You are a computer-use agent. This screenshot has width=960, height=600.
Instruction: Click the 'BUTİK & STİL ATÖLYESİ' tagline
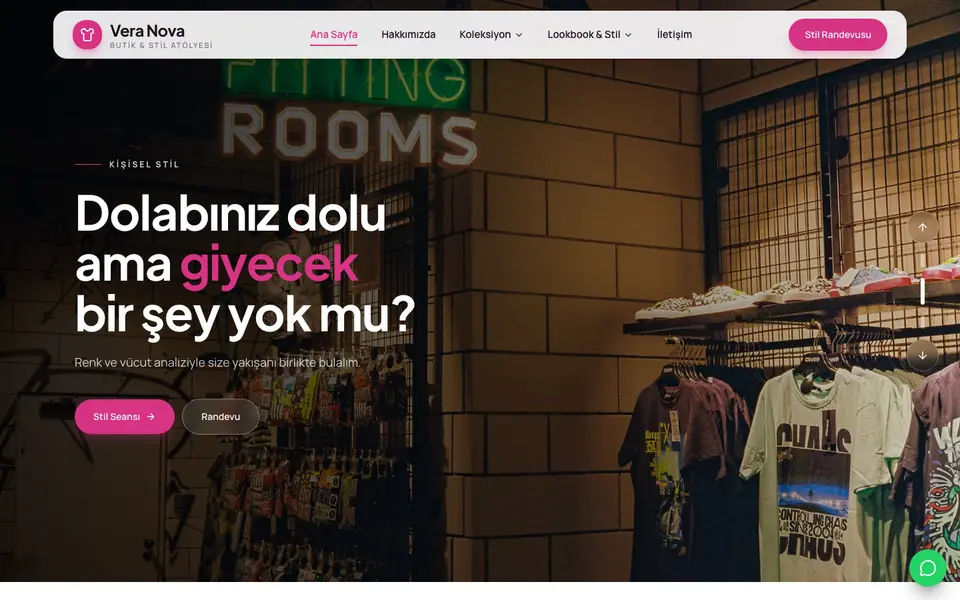tap(161, 45)
